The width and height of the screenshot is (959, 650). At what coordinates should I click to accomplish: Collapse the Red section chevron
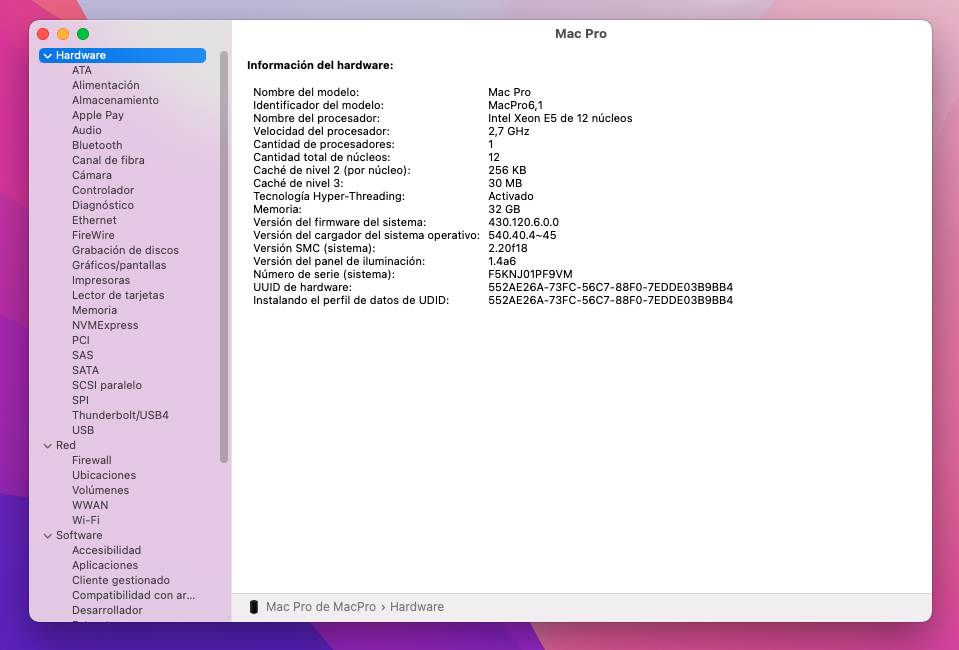click(x=48, y=446)
